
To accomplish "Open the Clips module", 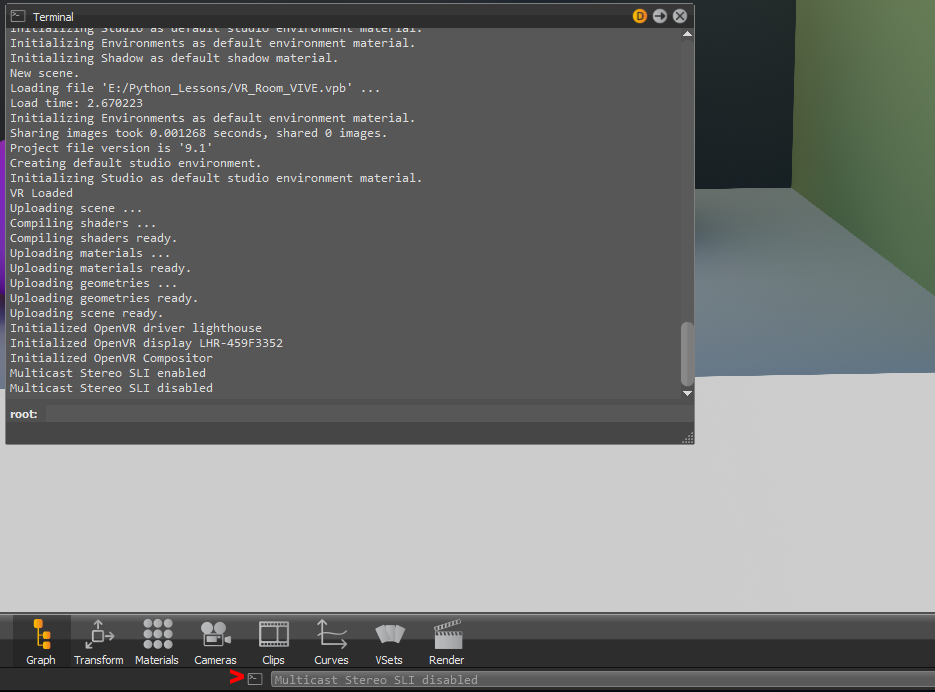I will pyautogui.click(x=274, y=642).
